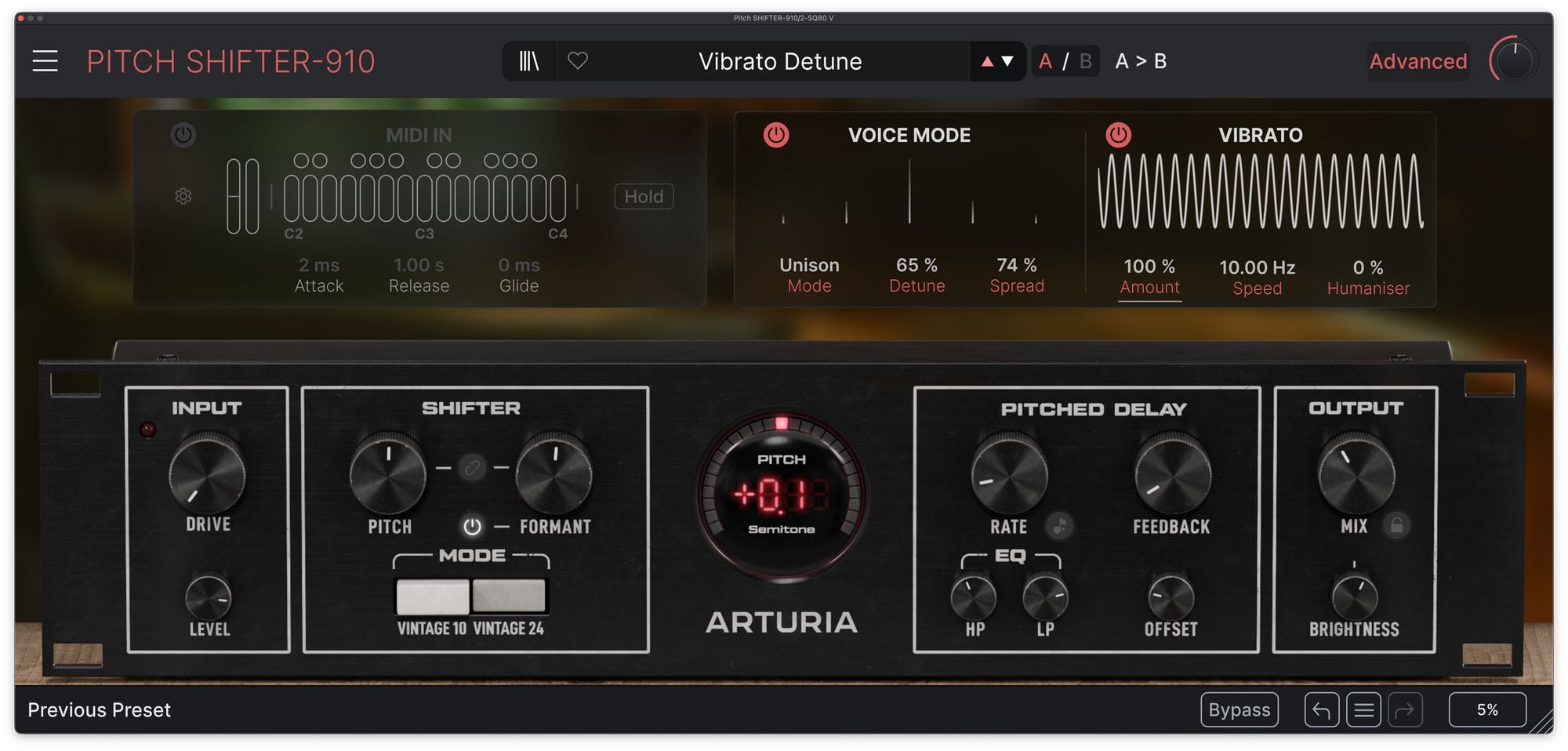Enable tempo sync note icon by Rate

coord(1059,526)
